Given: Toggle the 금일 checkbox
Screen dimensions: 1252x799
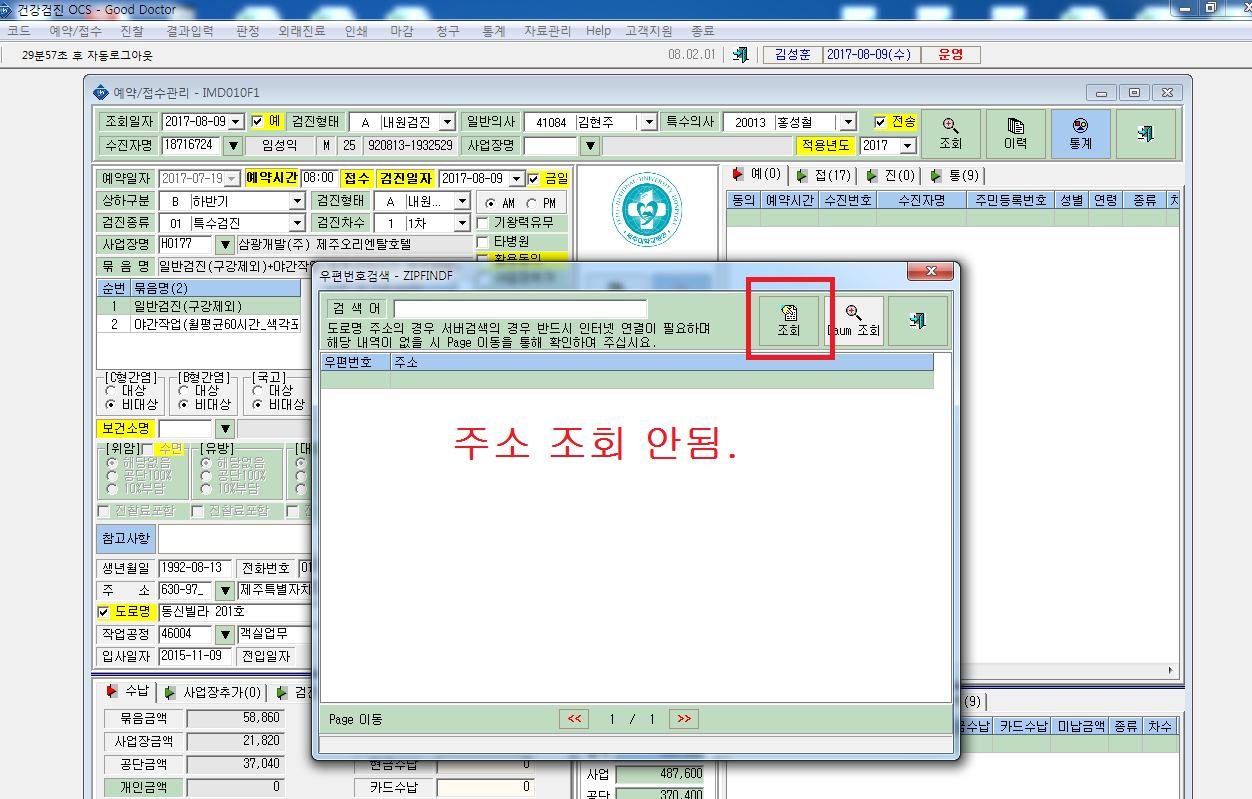Looking at the screenshot, I should [534, 179].
